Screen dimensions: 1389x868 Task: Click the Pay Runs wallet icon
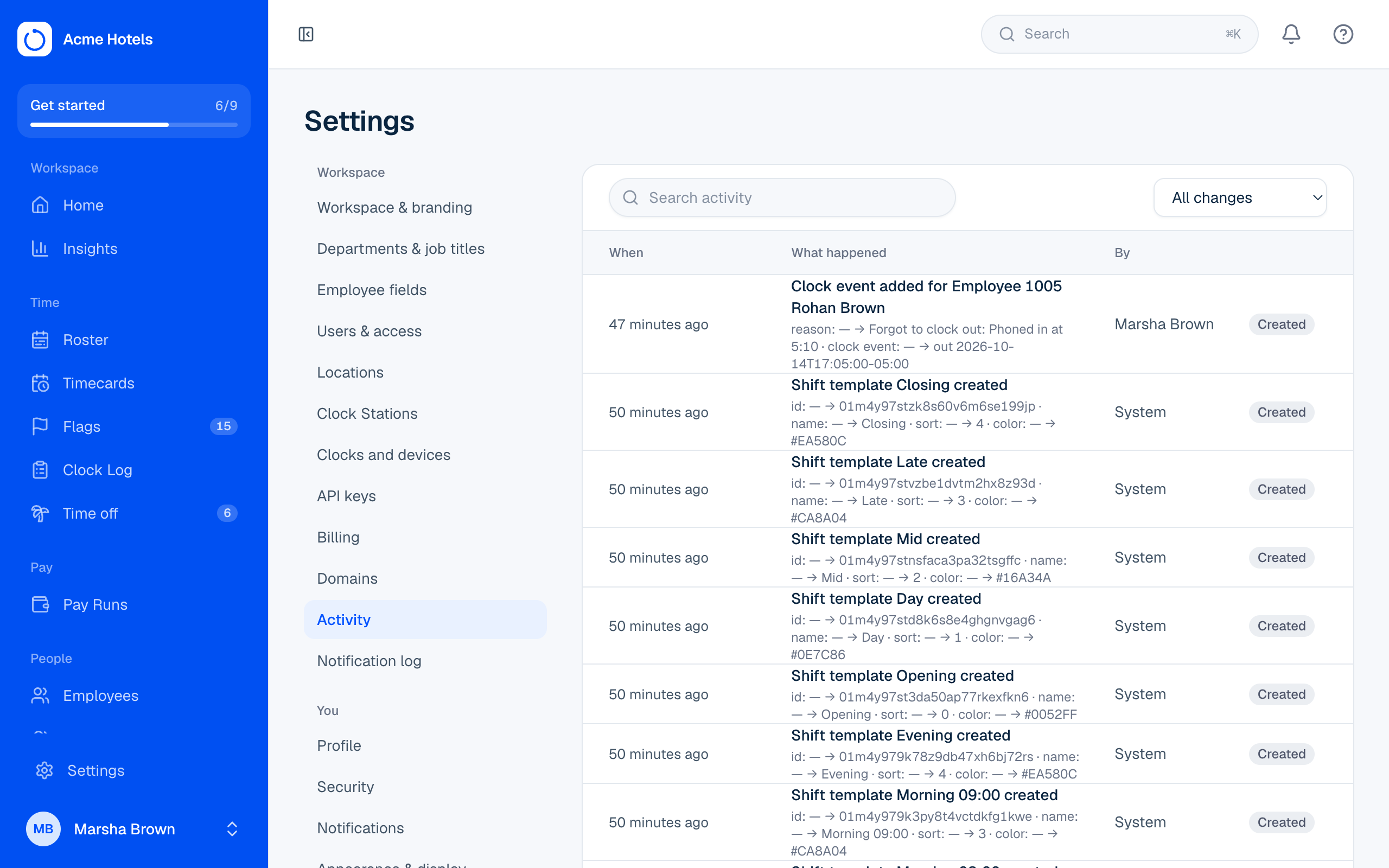(40, 604)
